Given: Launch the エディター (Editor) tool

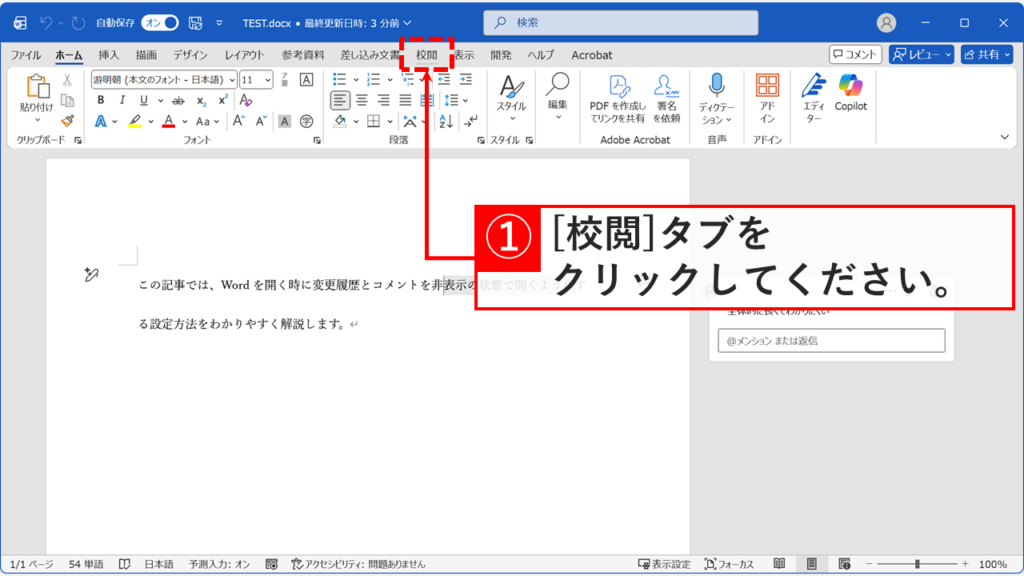Looking at the screenshot, I should (811, 99).
